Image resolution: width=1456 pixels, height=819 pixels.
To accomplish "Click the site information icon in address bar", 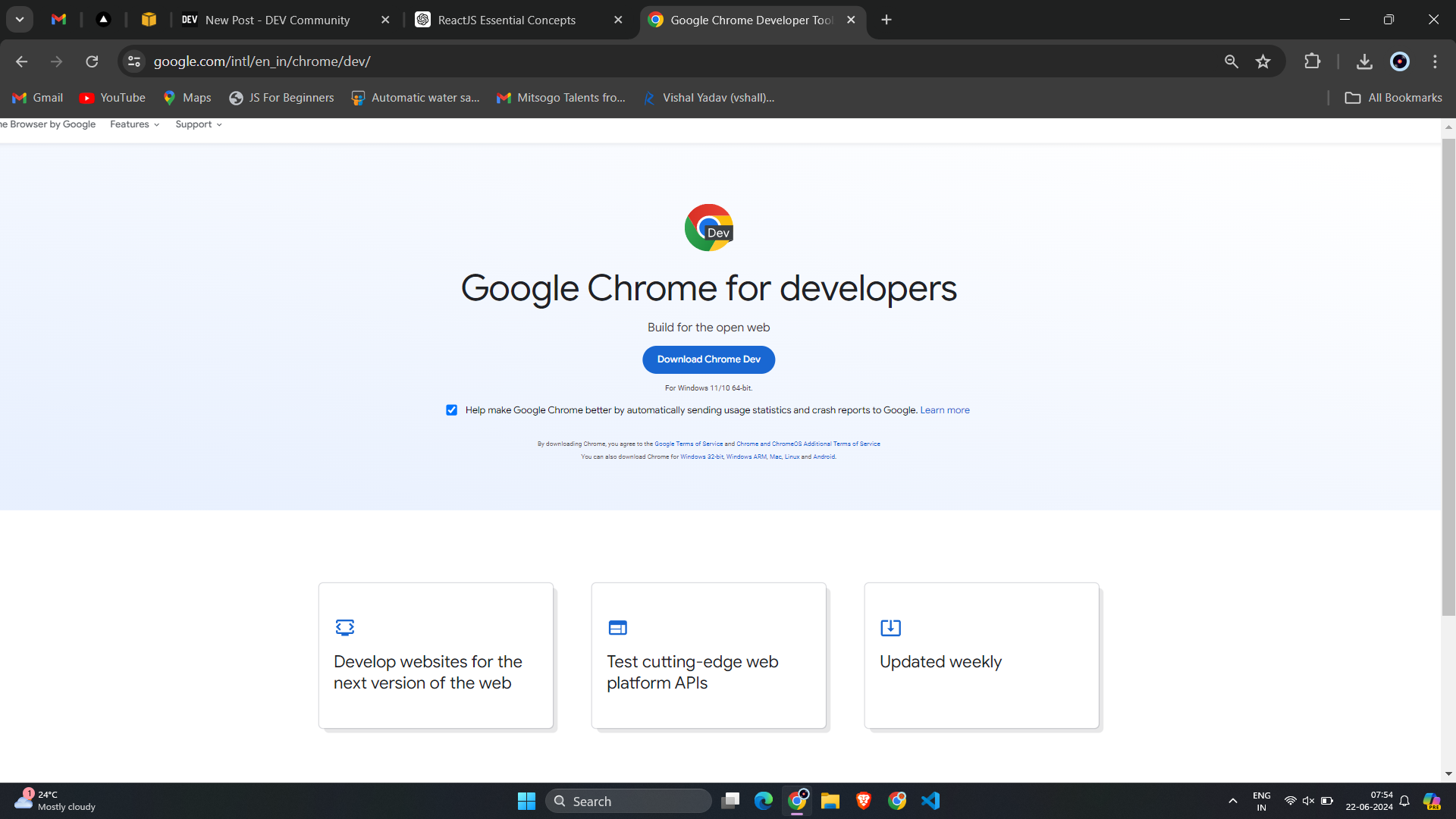I will (x=133, y=61).
